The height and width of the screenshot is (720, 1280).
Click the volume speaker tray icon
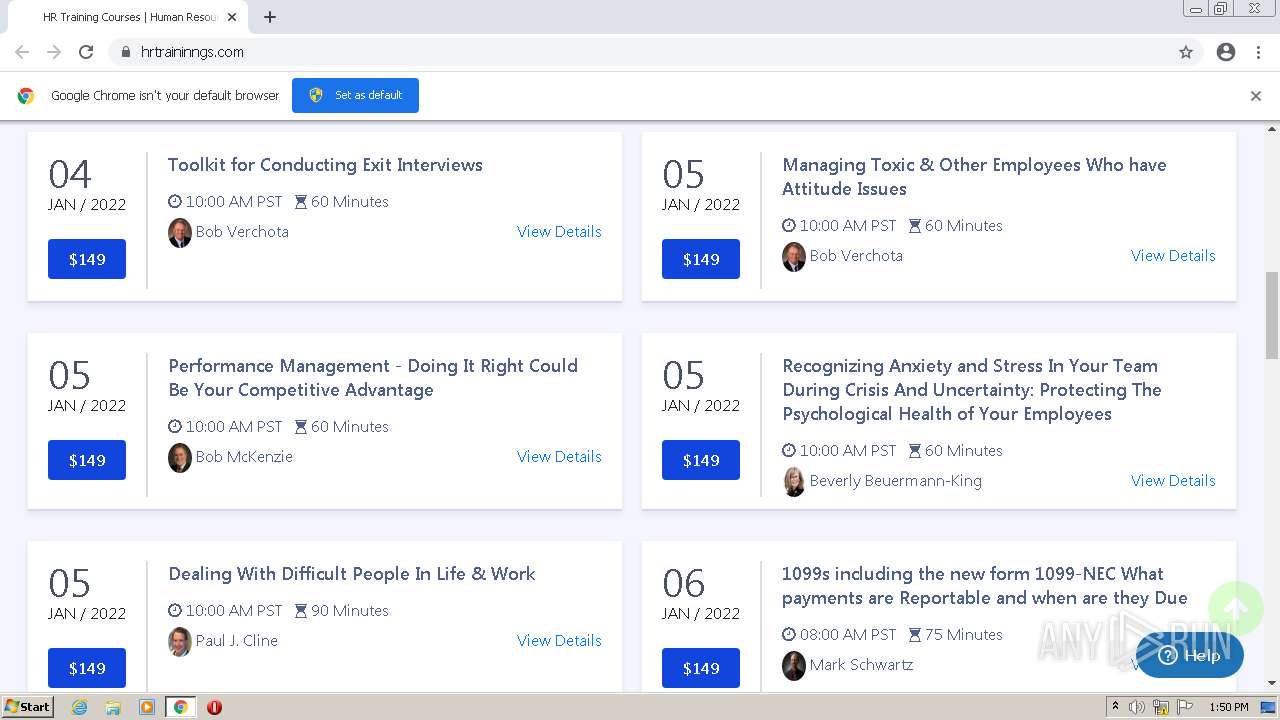click(1137, 707)
